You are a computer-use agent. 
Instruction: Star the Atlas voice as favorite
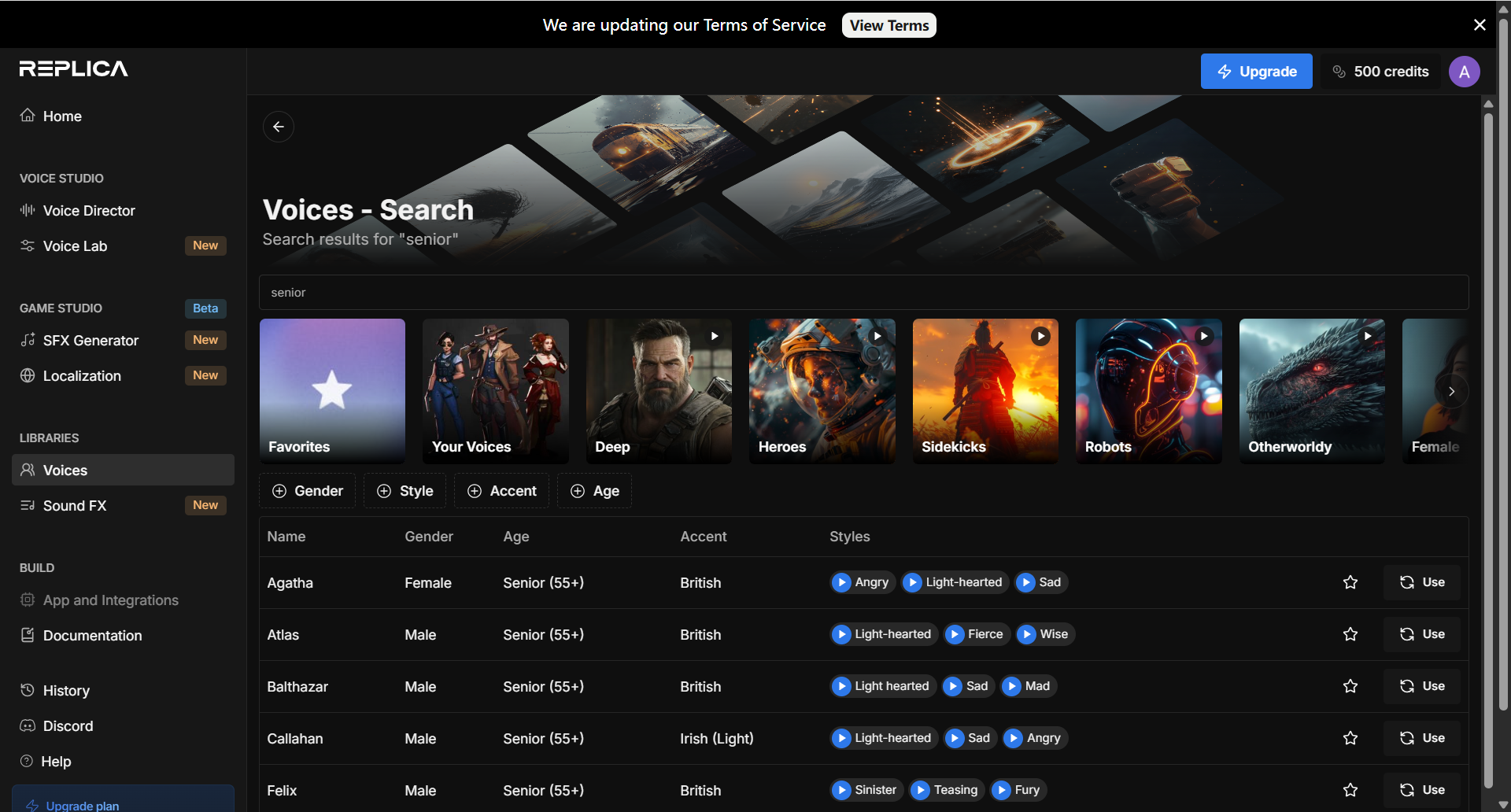1350,634
